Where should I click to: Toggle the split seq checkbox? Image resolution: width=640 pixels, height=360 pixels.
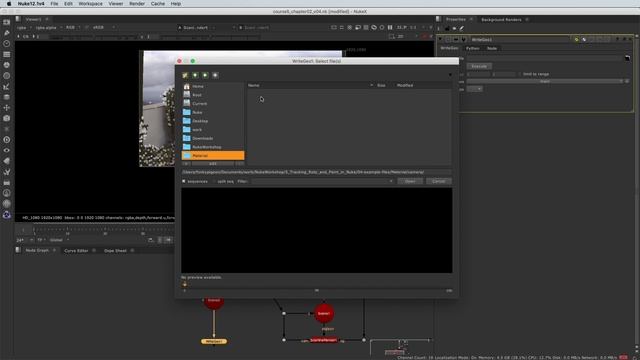(x=214, y=181)
